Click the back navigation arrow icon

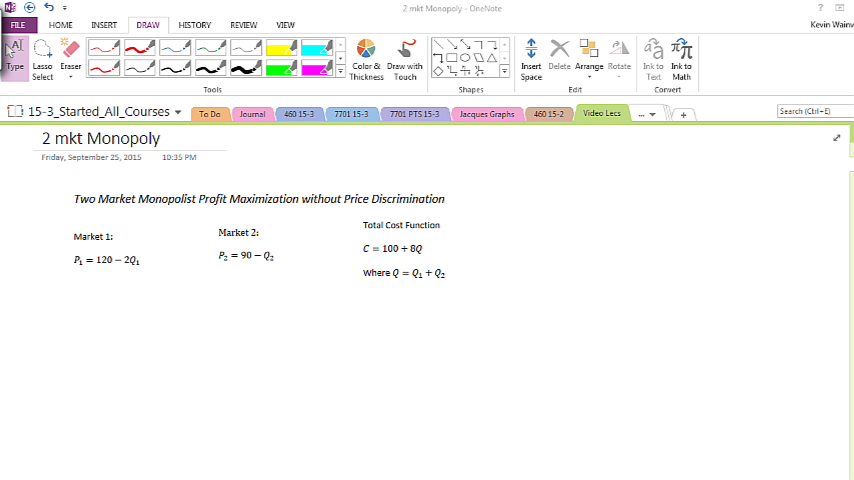30,7
